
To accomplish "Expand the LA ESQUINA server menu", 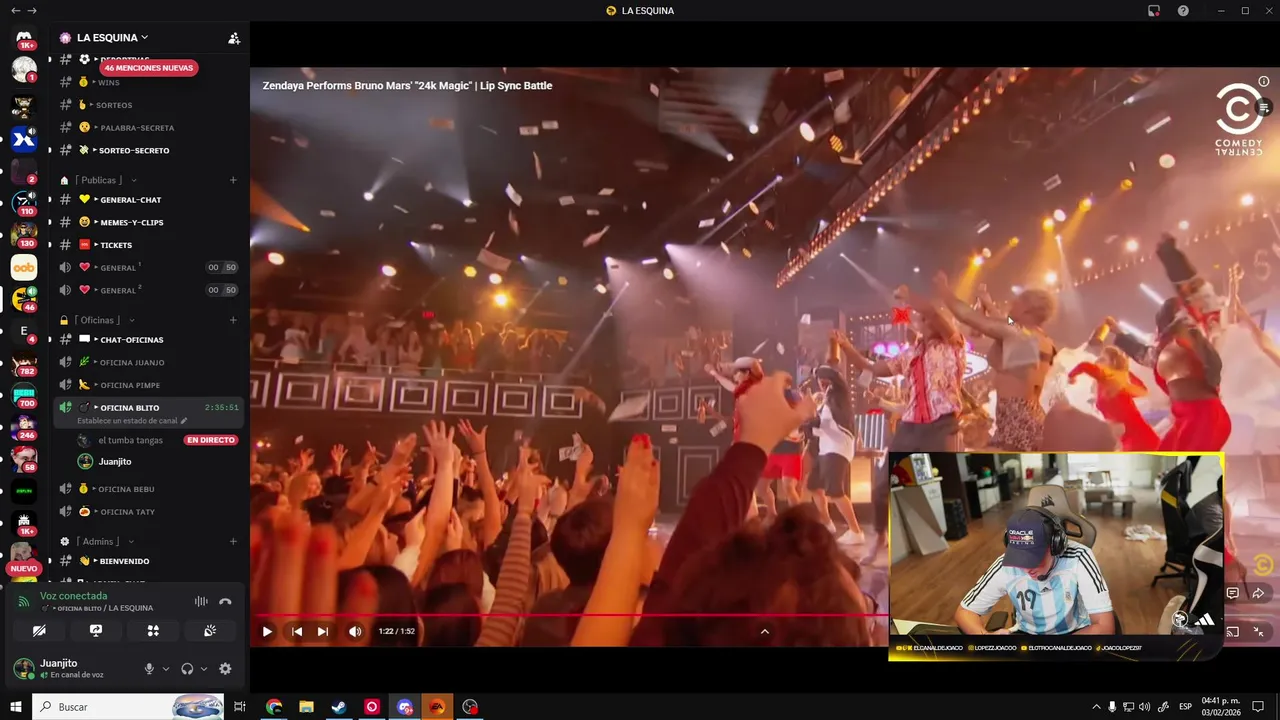I will coord(111,38).
